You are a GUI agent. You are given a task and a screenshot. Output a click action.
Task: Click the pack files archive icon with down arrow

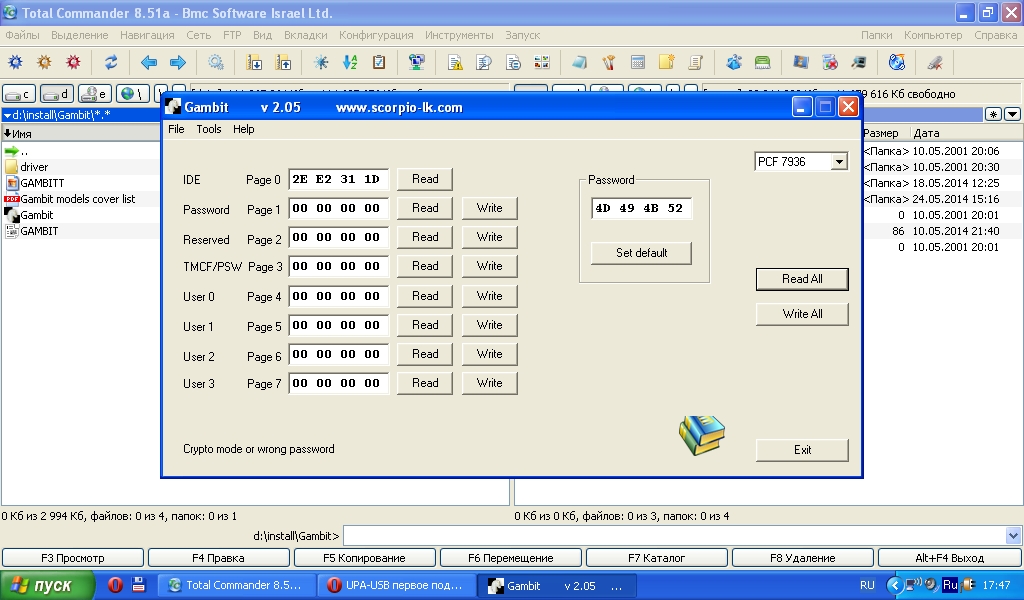254,63
